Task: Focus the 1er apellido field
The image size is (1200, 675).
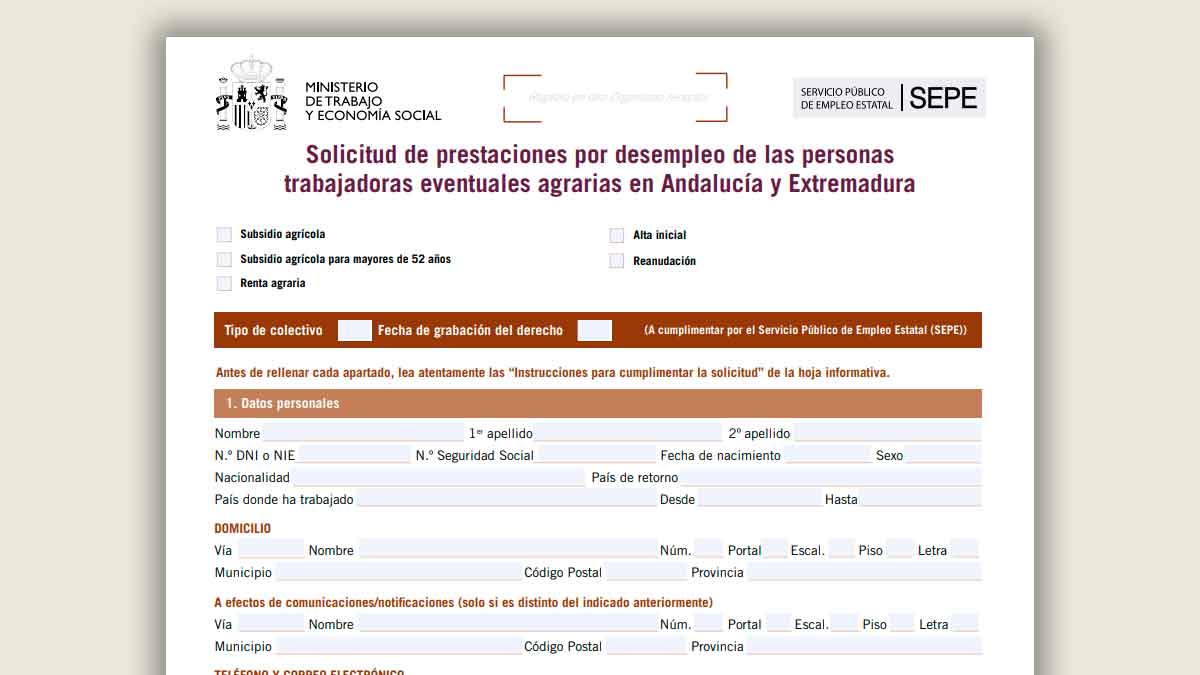Action: click(628, 433)
